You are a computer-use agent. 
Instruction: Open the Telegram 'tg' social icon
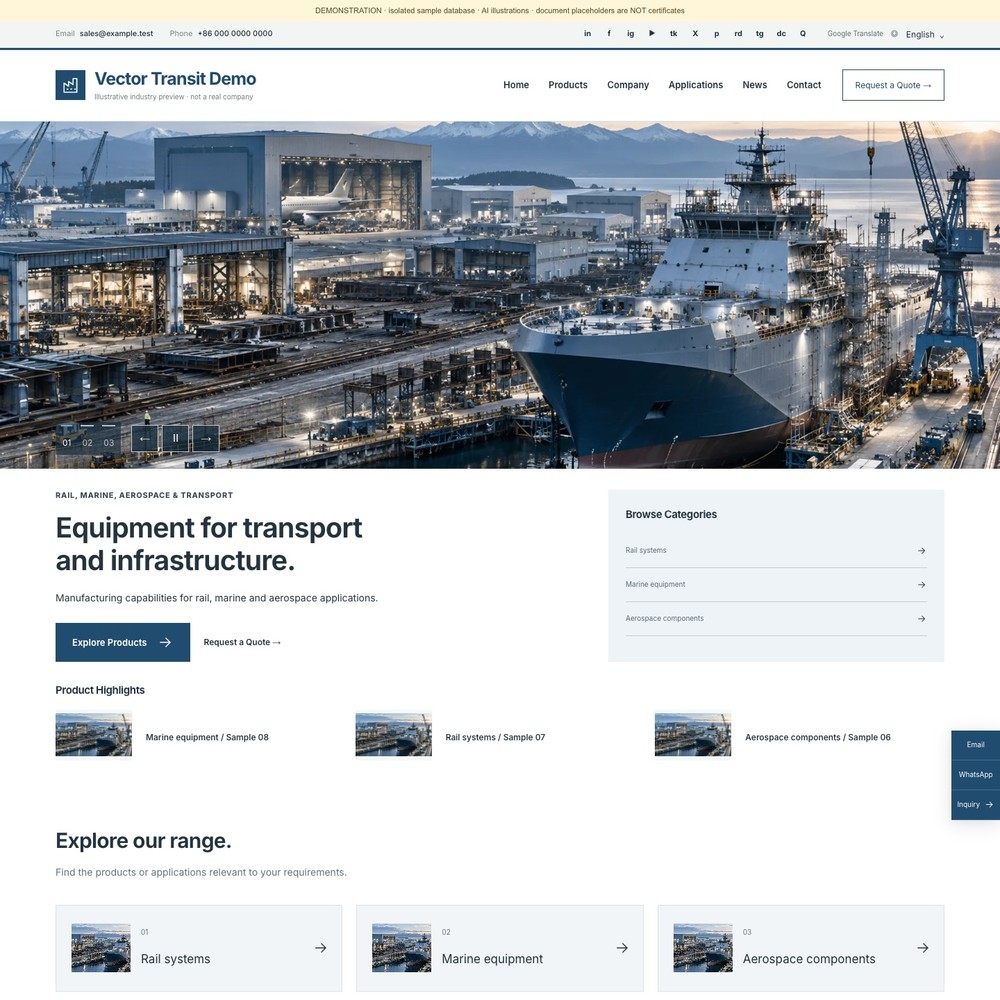(x=760, y=34)
